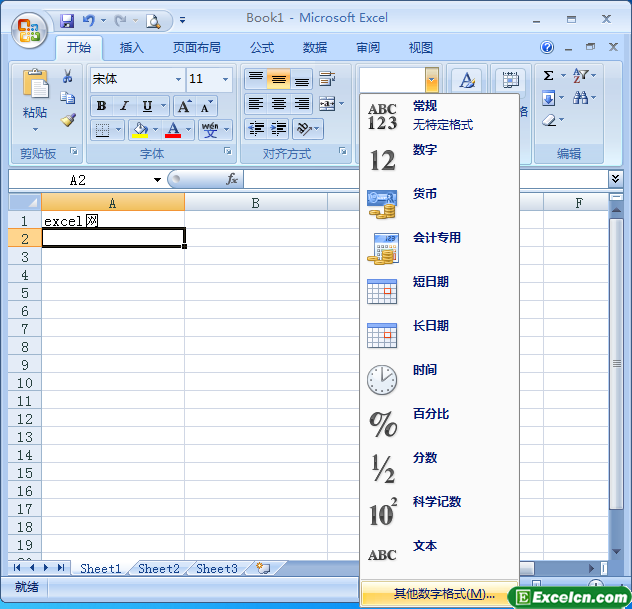This screenshot has height=609, width=632.
Task: Left-align the cell text
Action: (256, 104)
